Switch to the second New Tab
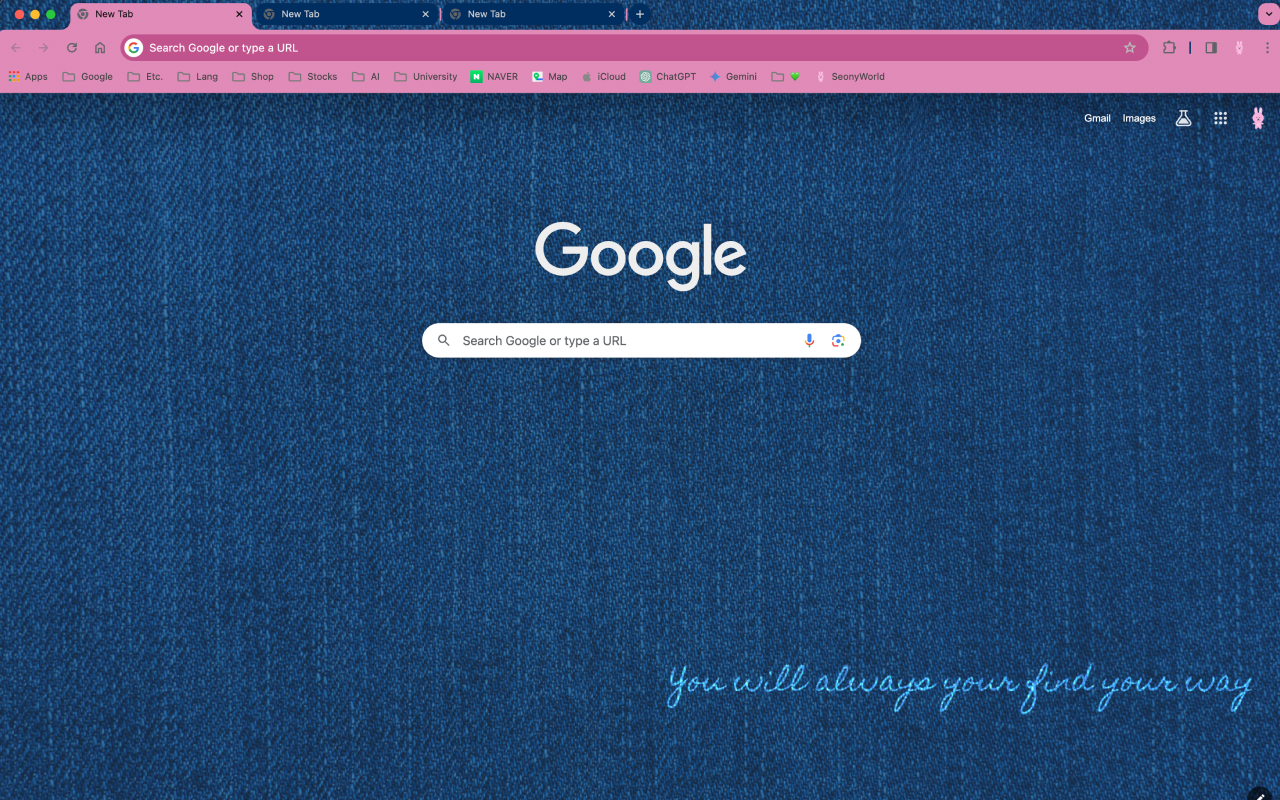Viewport: 1280px width, 800px height. click(345, 15)
